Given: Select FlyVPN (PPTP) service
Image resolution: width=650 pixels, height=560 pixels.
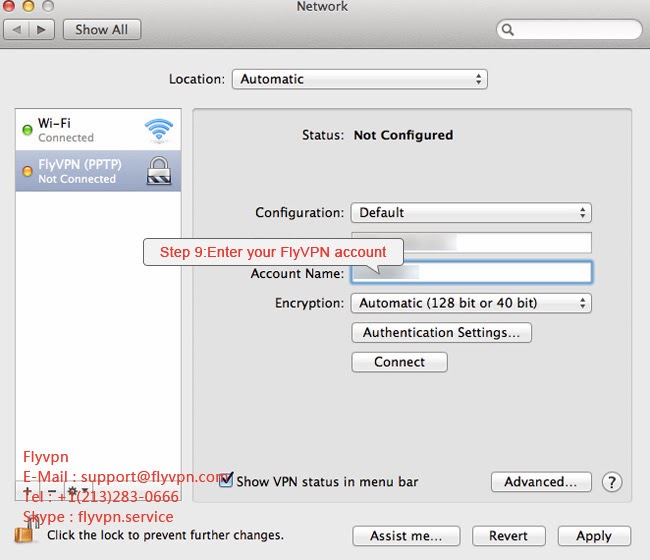Looking at the screenshot, I should coord(98,171).
